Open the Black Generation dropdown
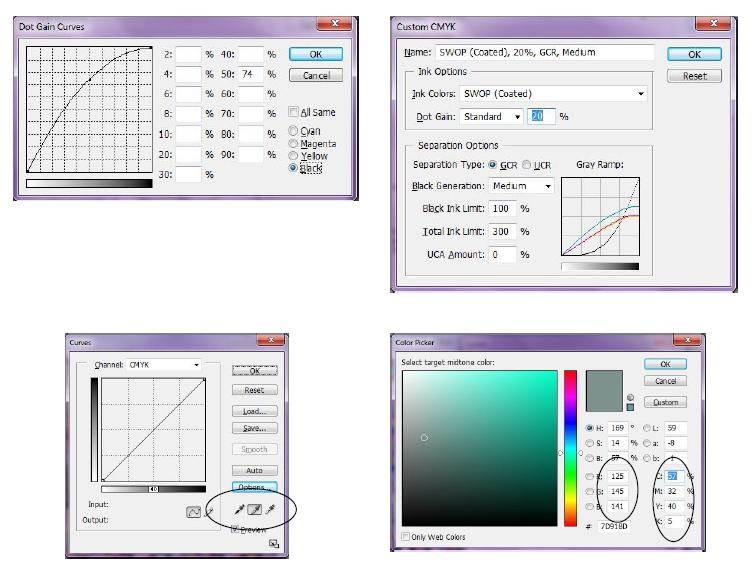This screenshot has width=753, height=577. [521, 186]
